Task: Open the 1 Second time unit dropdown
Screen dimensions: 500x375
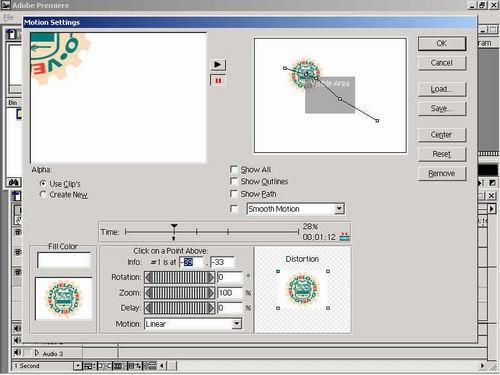Action: pyautogui.click(x=77, y=366)
